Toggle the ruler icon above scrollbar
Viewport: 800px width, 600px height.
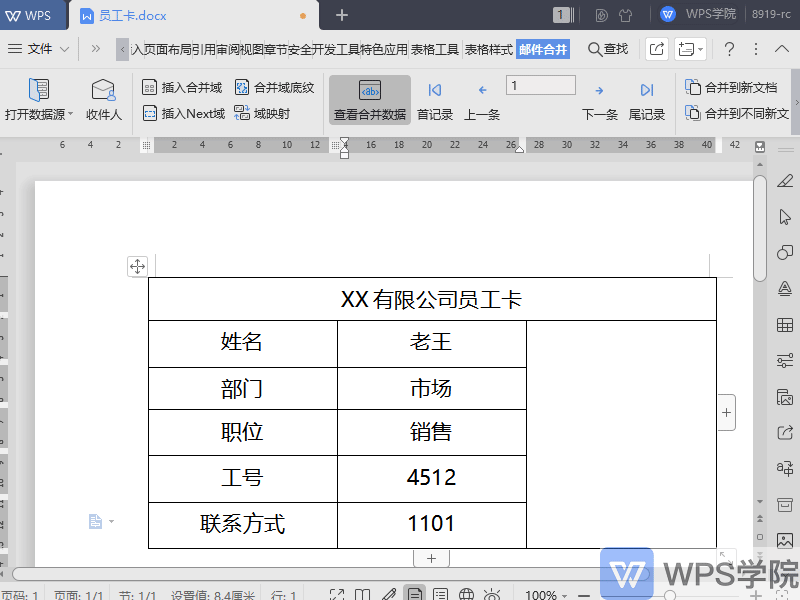point(760,147)
